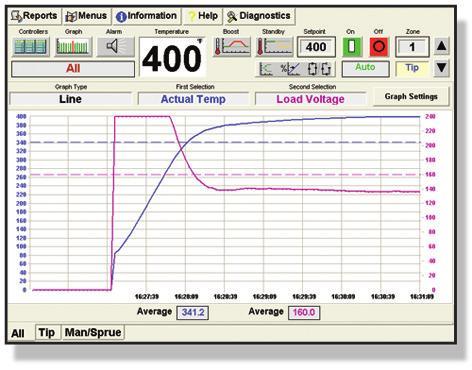The image size is (472, 370).
Task: Click the open-loop arrows icon
Action: [326, 69]
